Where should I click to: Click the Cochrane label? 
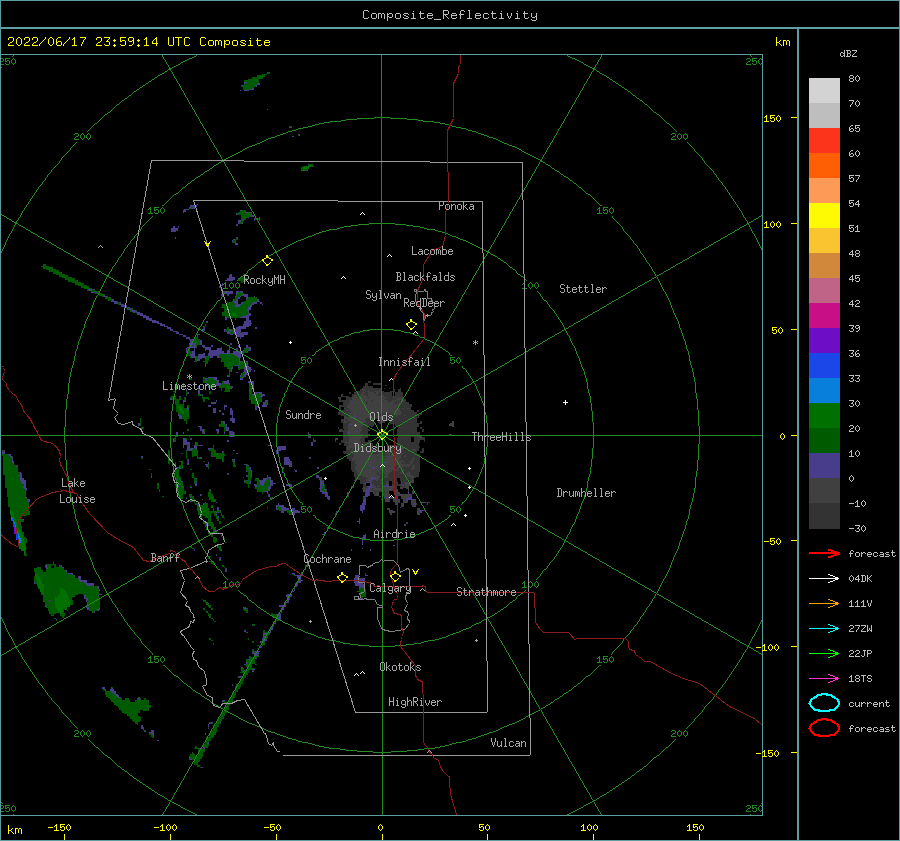pyautogui.click(x=327, y=559)
